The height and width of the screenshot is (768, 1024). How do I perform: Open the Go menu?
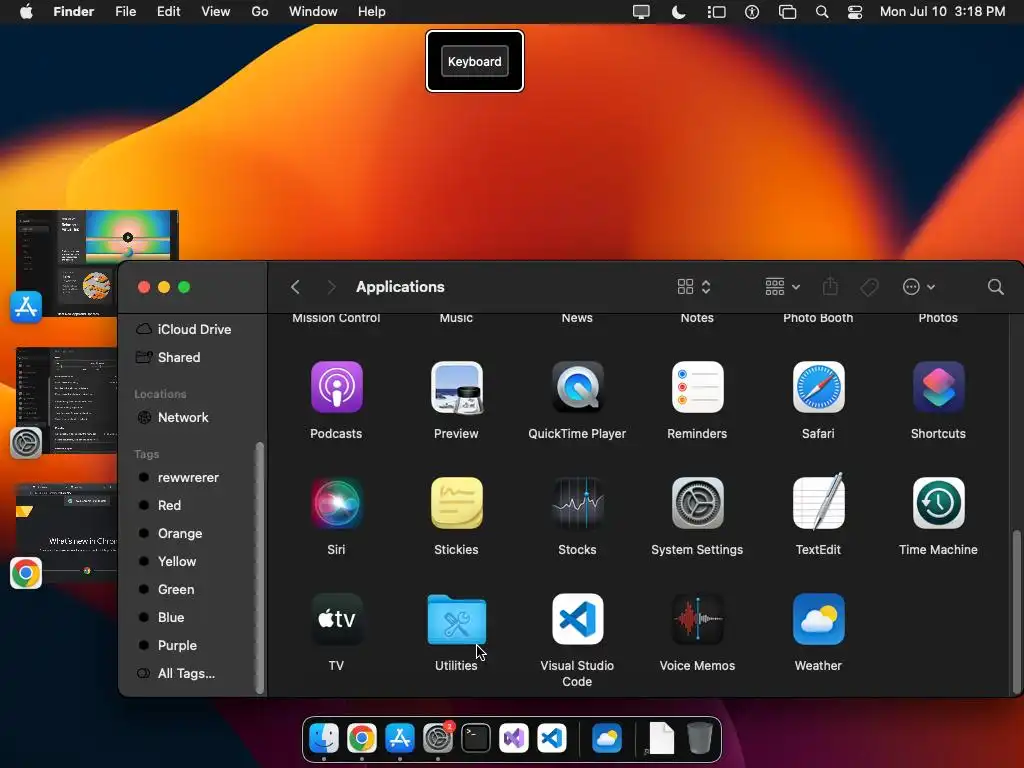260,12
